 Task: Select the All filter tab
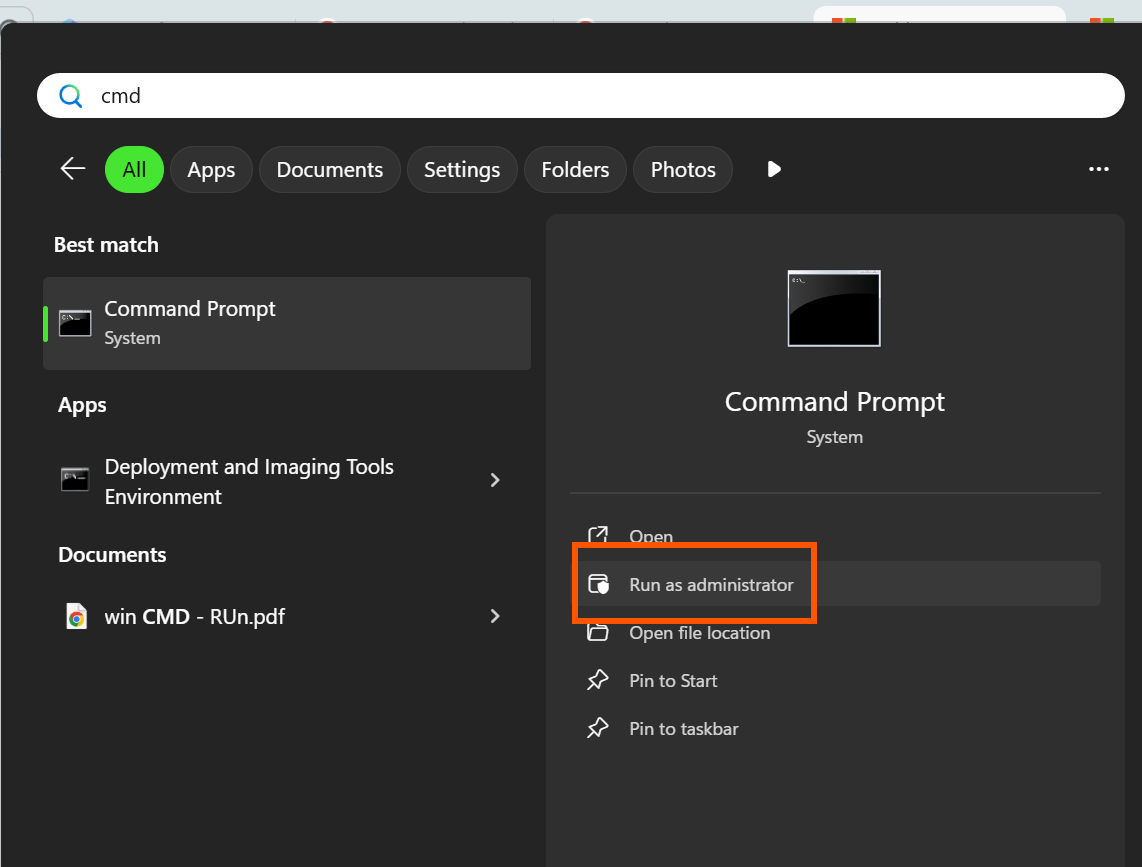pyautogui.click(x=134, y=170)
